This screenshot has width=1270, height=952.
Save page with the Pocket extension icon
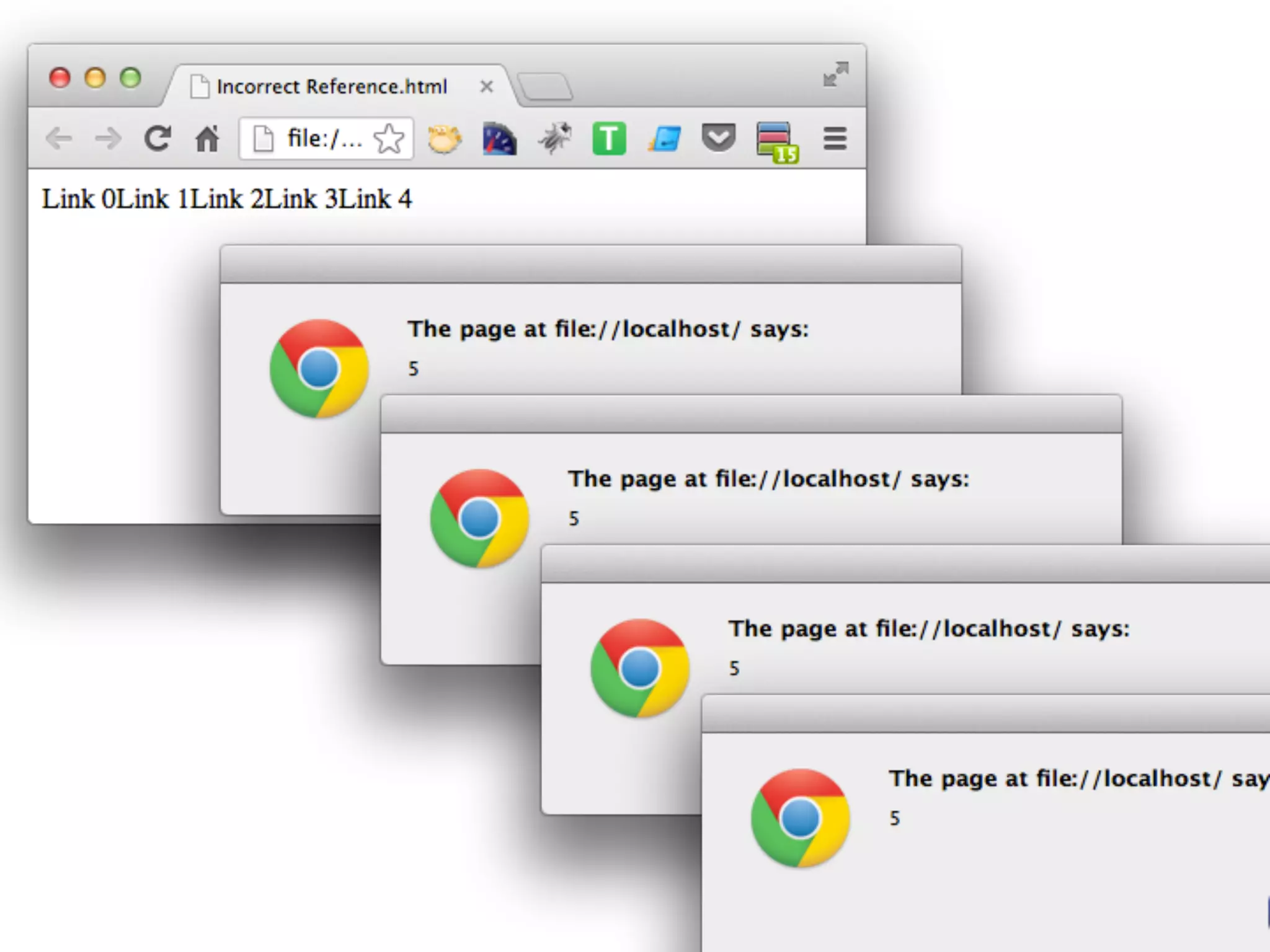pyautogui.click(x=719, y=138)
